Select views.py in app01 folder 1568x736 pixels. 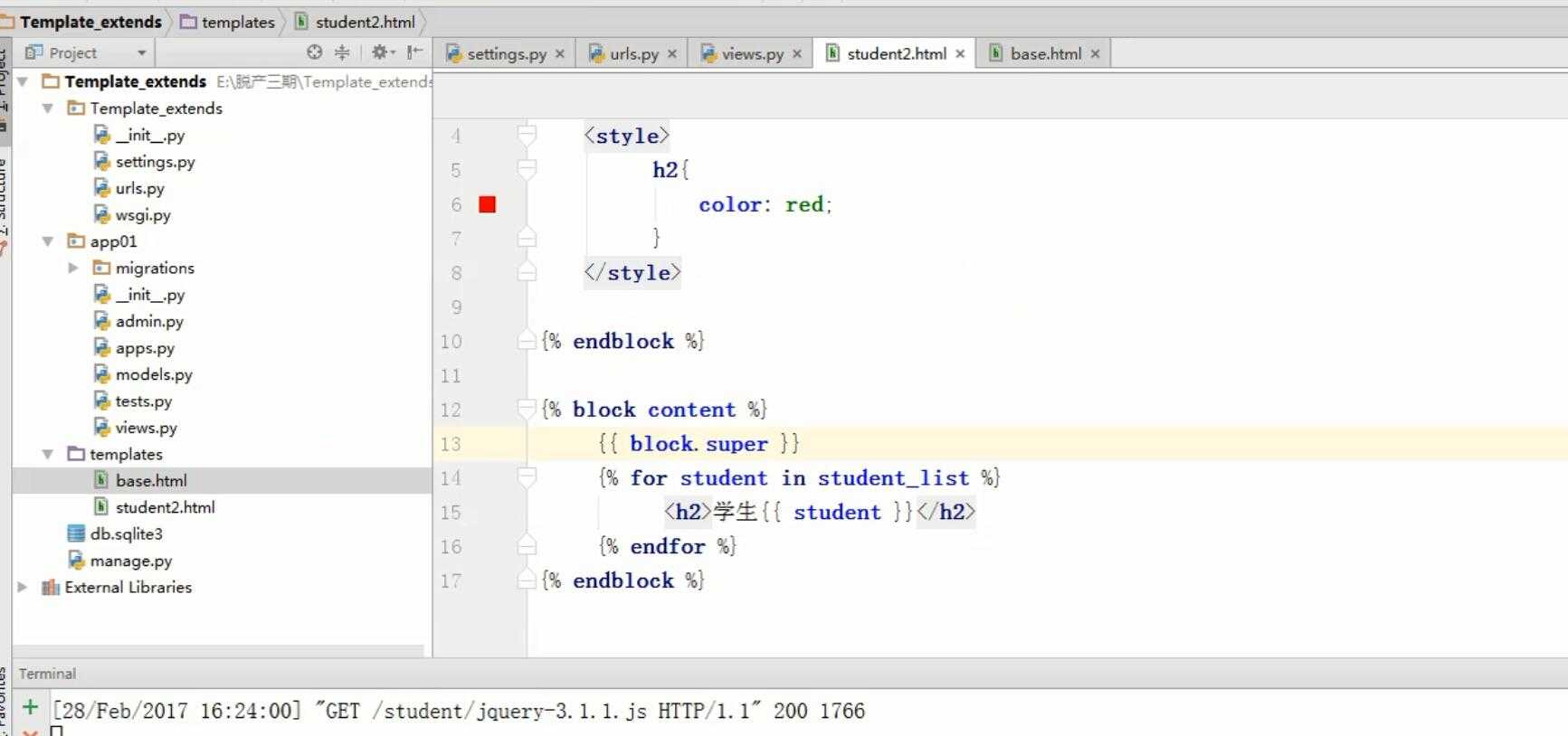tap(146, 428)
